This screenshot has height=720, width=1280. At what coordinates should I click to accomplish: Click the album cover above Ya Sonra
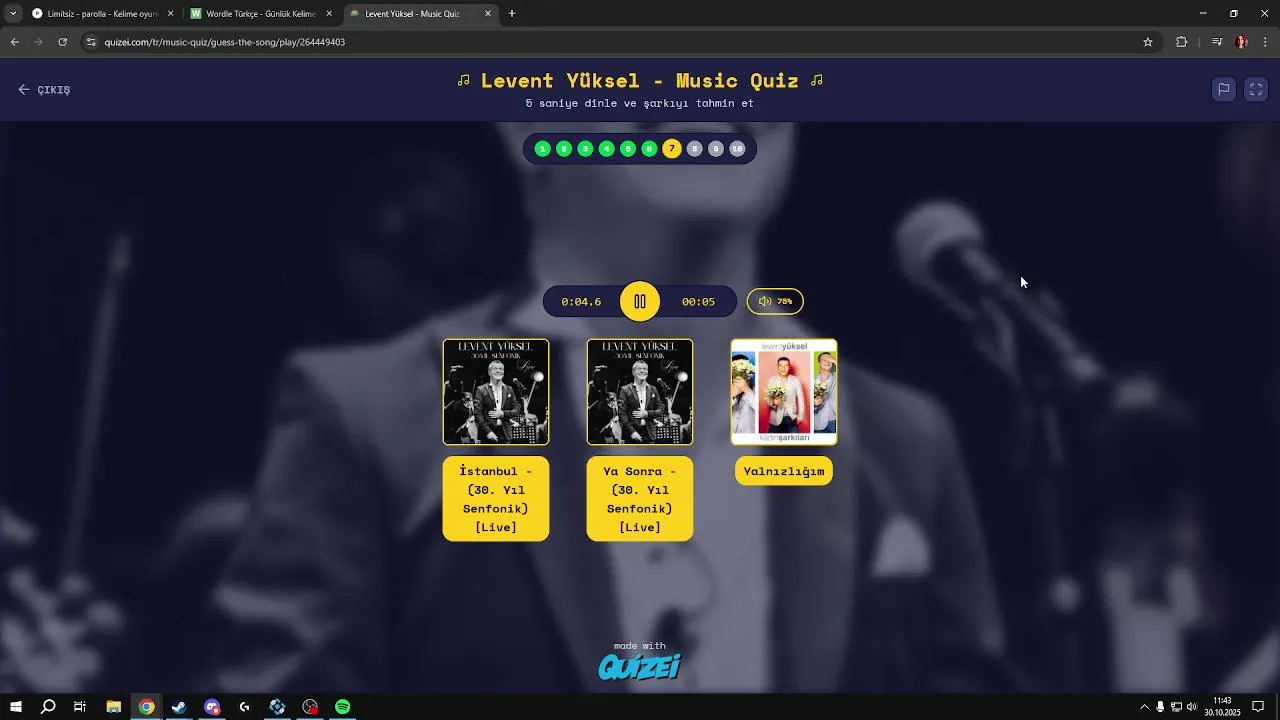[640, 392]
